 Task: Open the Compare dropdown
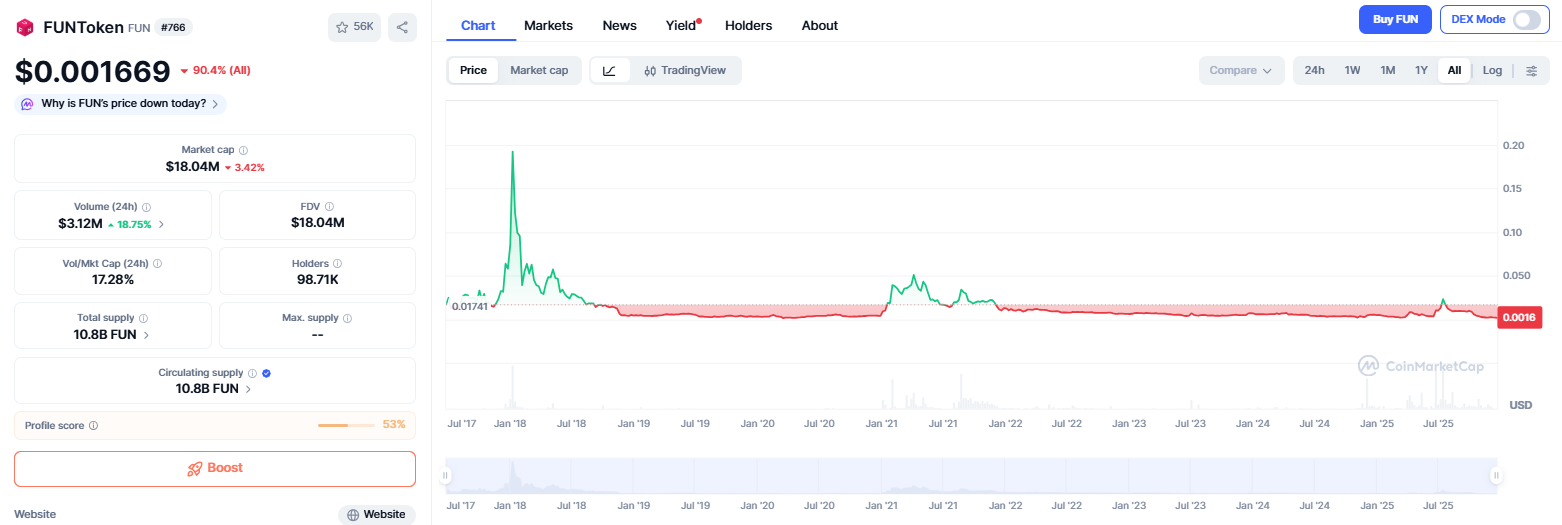tap(1240, 70)
